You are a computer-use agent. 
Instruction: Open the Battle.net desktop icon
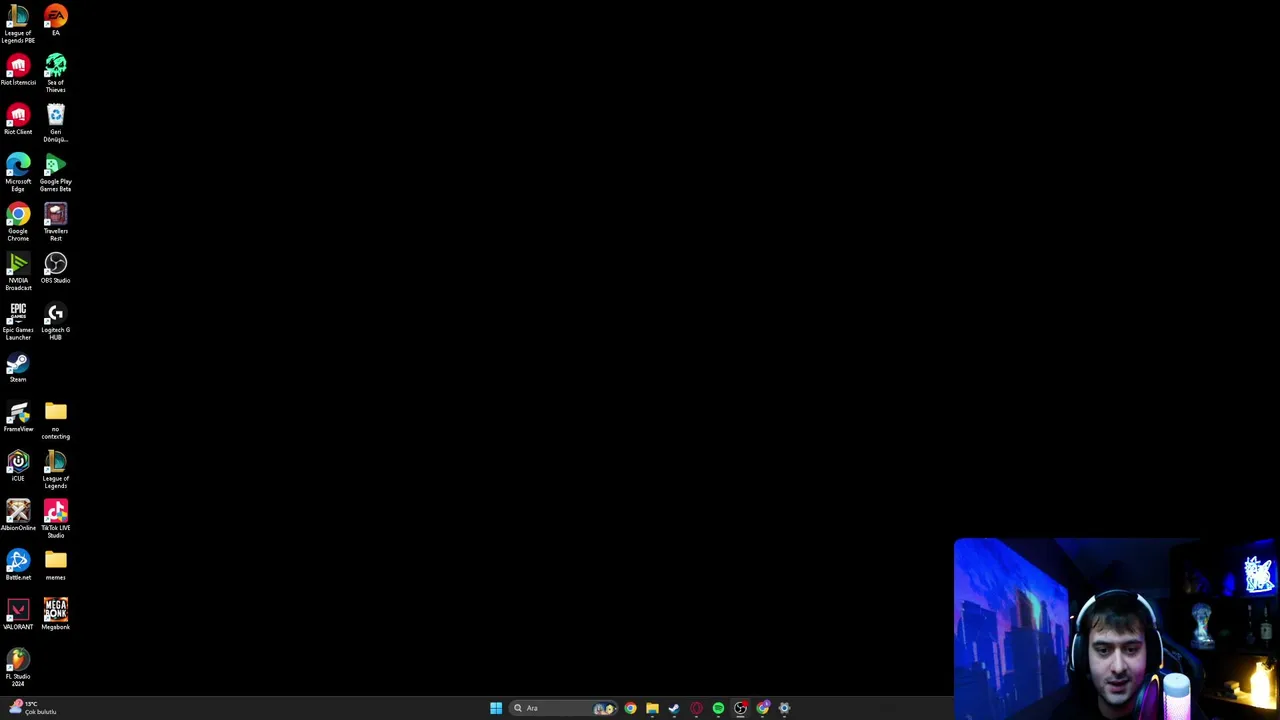click(18, 565)
